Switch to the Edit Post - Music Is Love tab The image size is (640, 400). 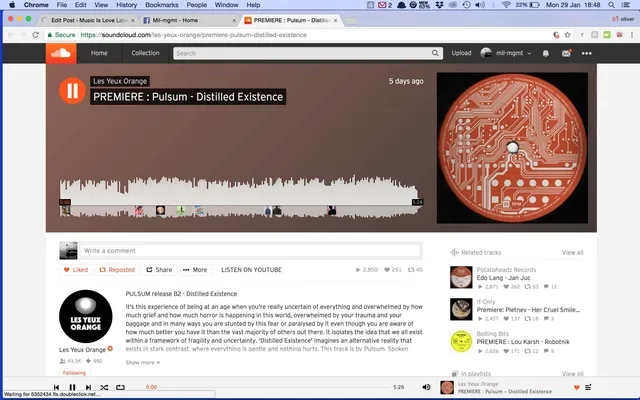[x=88, y=20]
